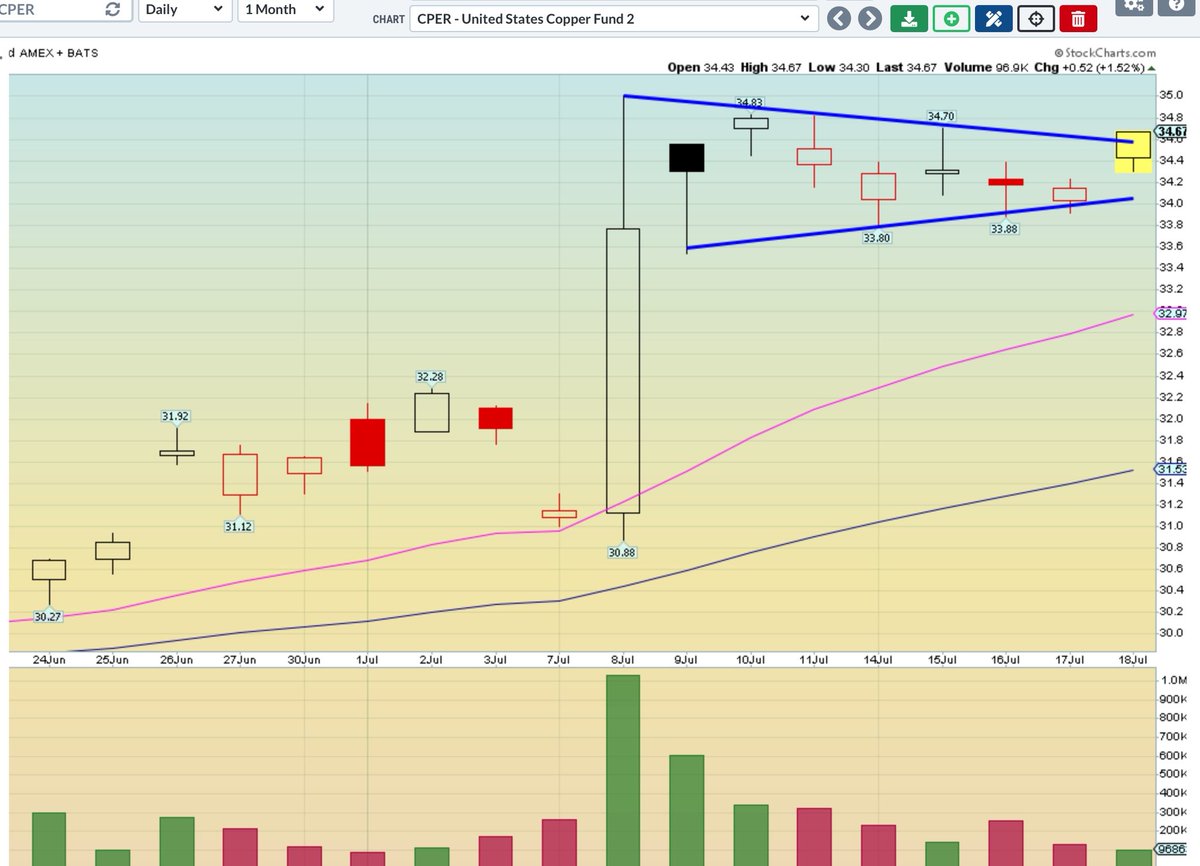This screenshot has height=866, width=1200.
Task: Click the AMEX + BATS exchange label
Action: coord(58,52)
